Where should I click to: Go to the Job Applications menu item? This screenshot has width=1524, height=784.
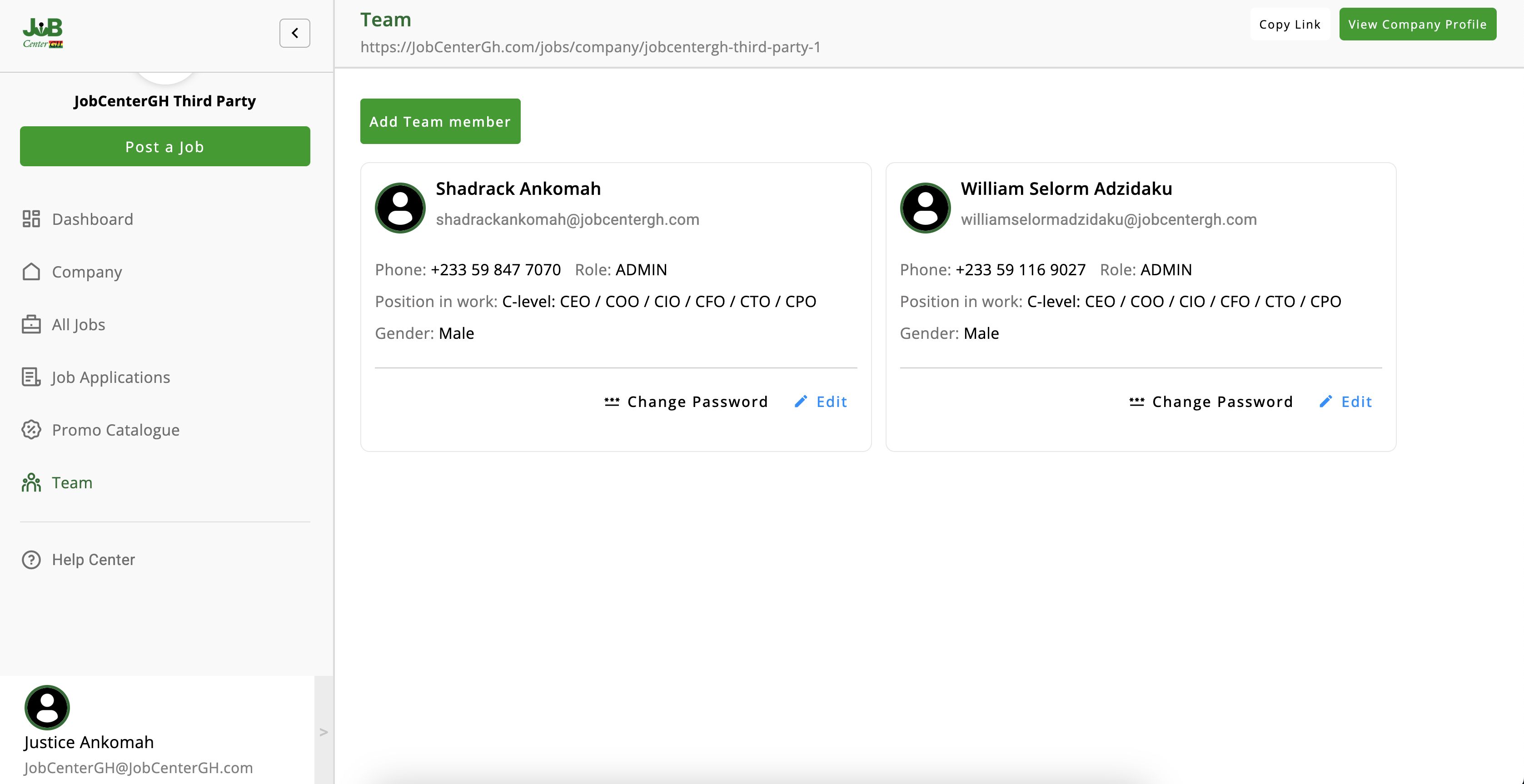pyautogui.click(x=110, y=377)
